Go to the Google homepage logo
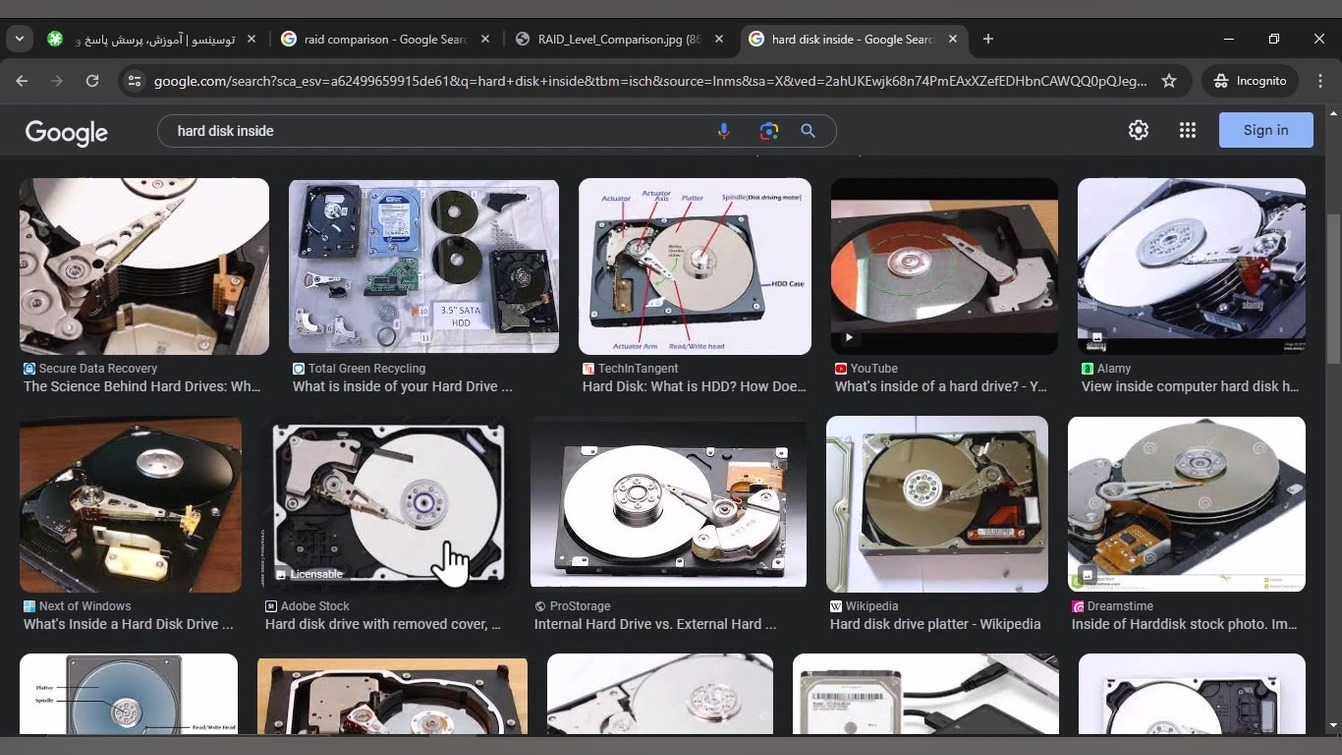1342x755 pixels. 67,132
